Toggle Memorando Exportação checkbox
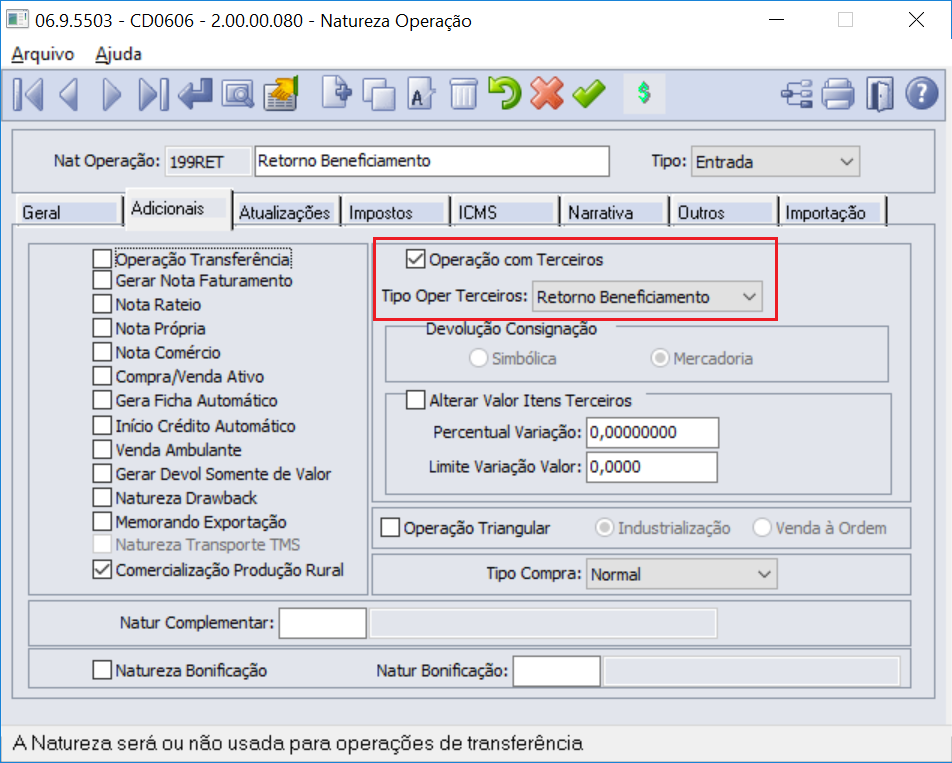952x763 pixels. tap(102, 522)
